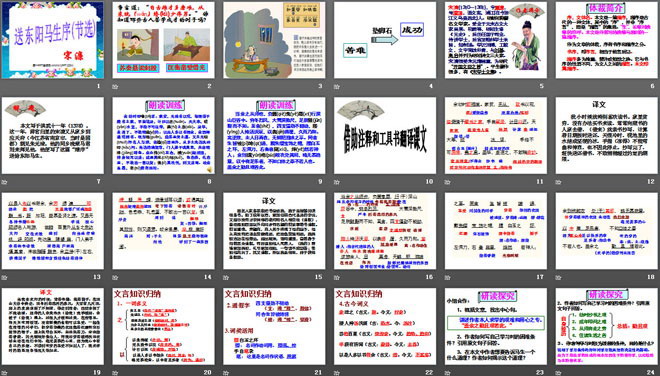Image resolution: width=660 pixels, height=376 pixels.
Task: Select title slide 1 送东阳马生序(节选)
Action: tap(53, 40)
